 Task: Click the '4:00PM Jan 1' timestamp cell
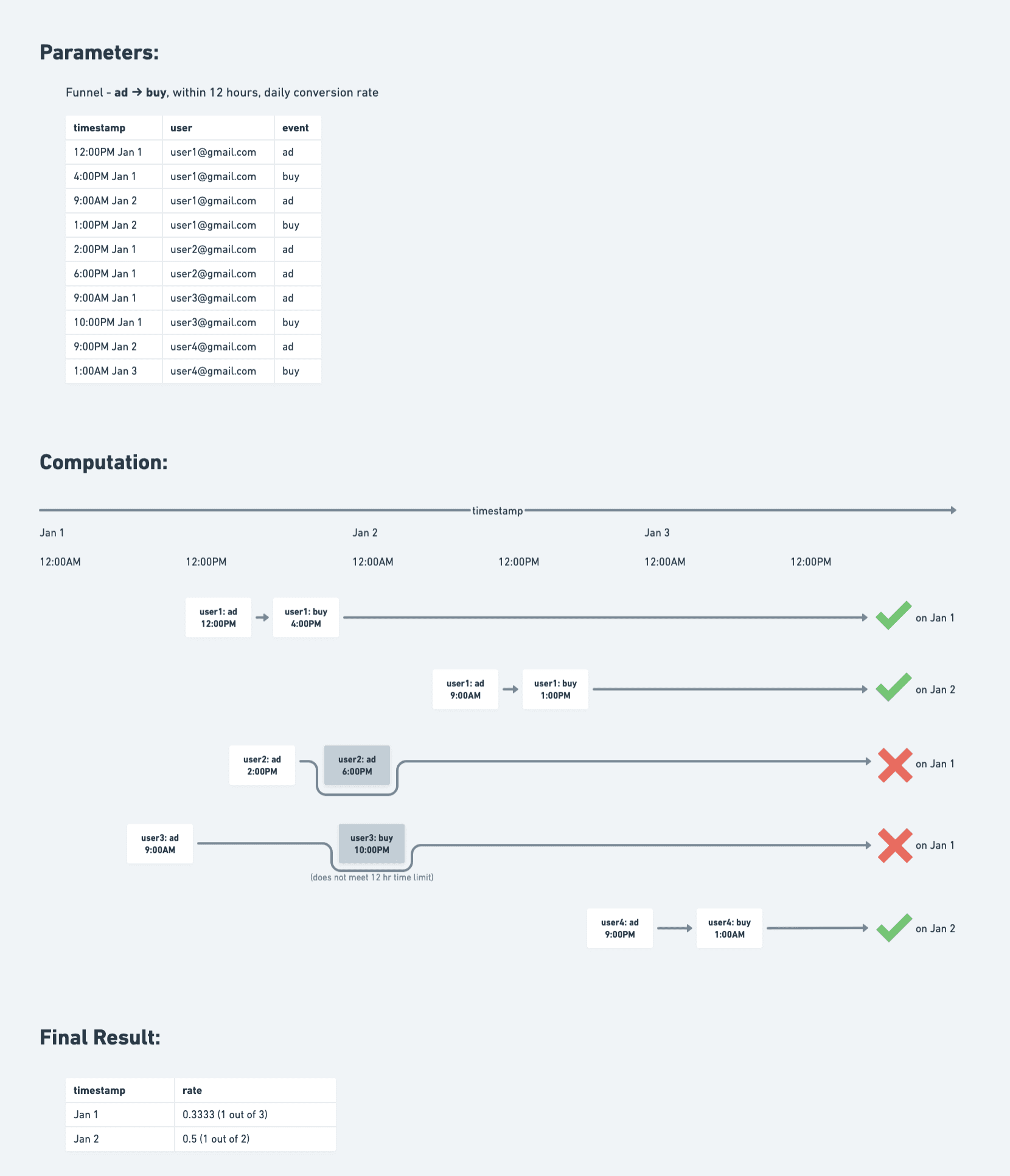(114, 176)
